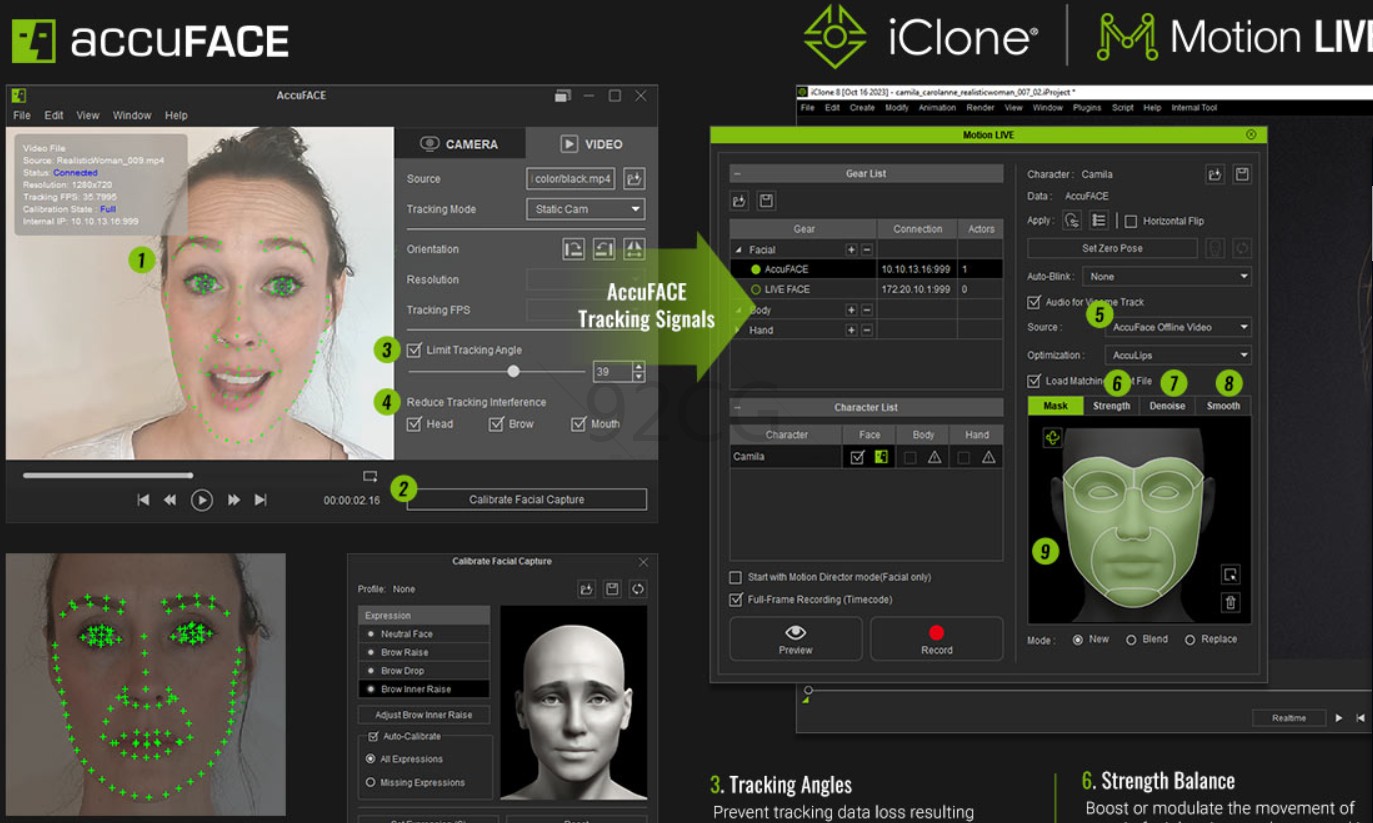
Task: Uncheck the Mouth interference checkbox
Action: point(578,424)
